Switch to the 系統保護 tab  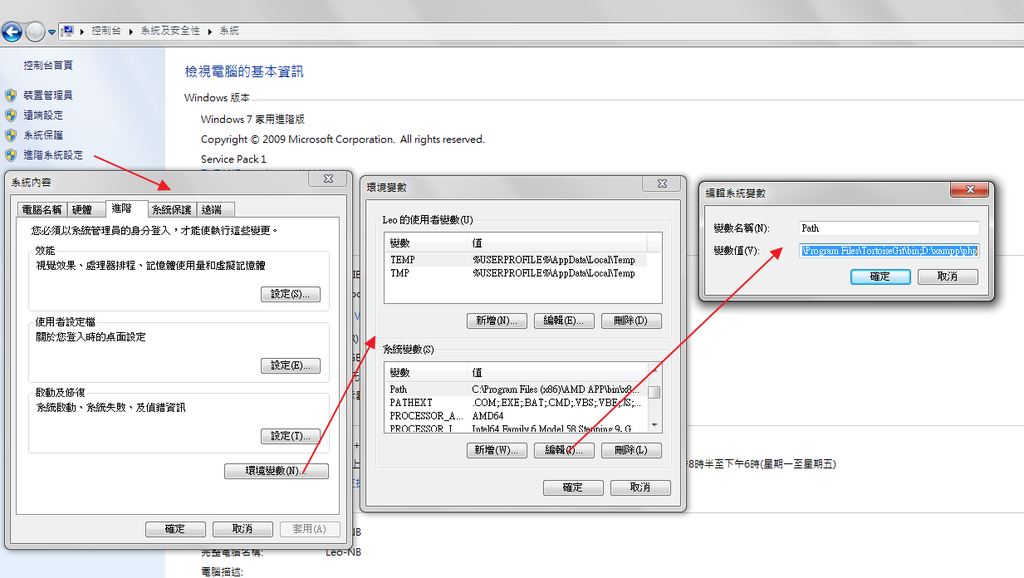172,210
